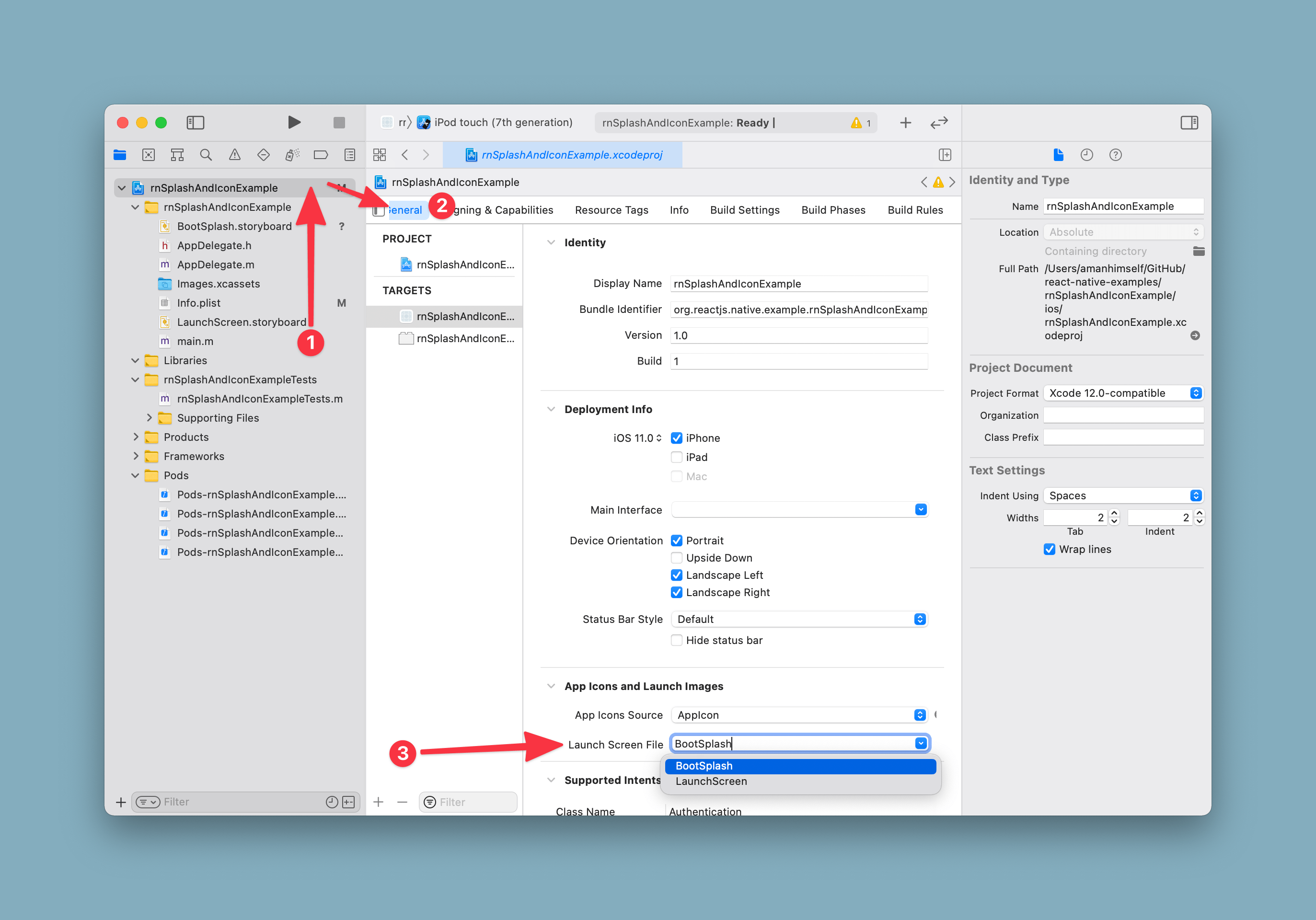Click the Bundle Identifier field
Image resolution: width=1316 pixels, height=920 pixels.
[798, 310]
